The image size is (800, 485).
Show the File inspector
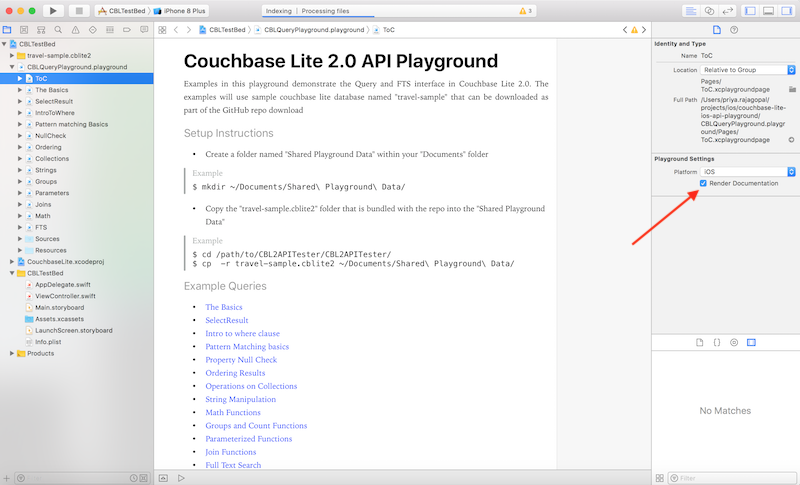(717, 30)
